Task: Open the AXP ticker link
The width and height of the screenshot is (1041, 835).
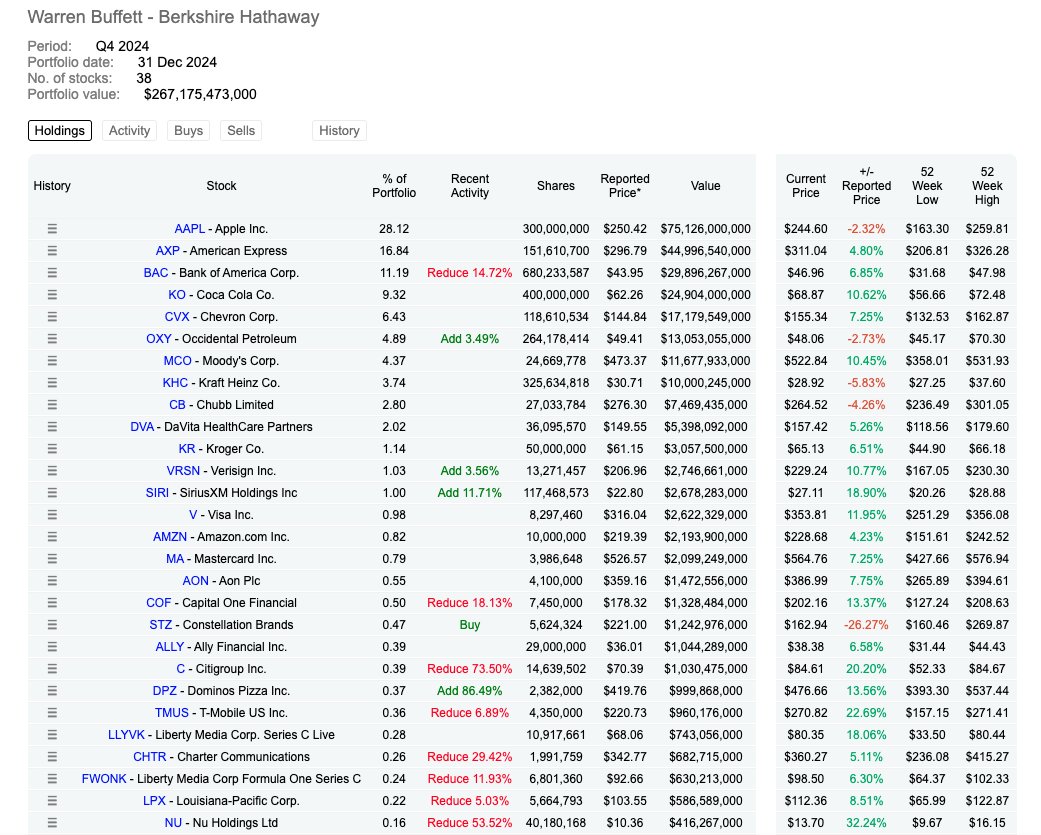Action: coord(167,250)
